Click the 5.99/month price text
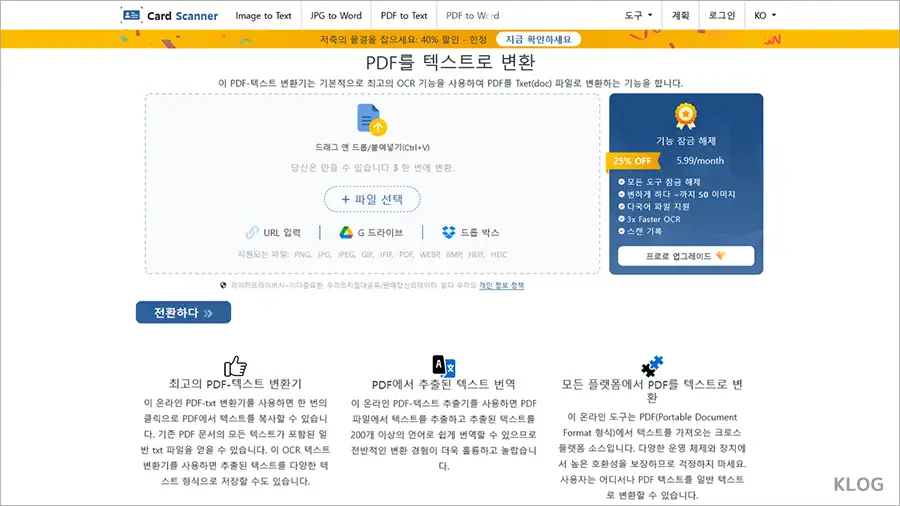Screen dimensions: 900x506 [x=700, y=161]
